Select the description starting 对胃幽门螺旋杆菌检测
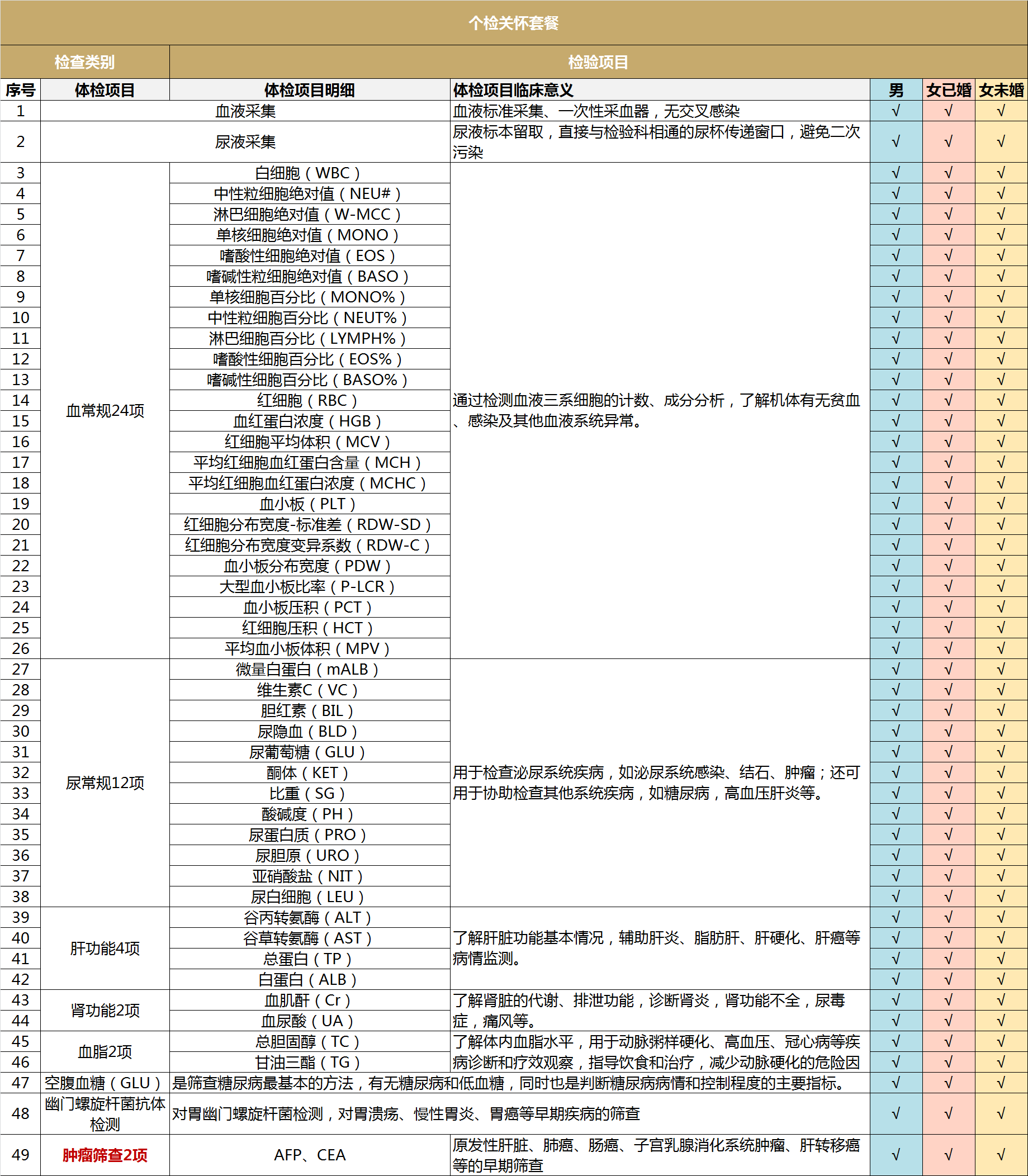Image resolution: width=1028 pixels, height=1176 pixels. [x=406, y=1114]
